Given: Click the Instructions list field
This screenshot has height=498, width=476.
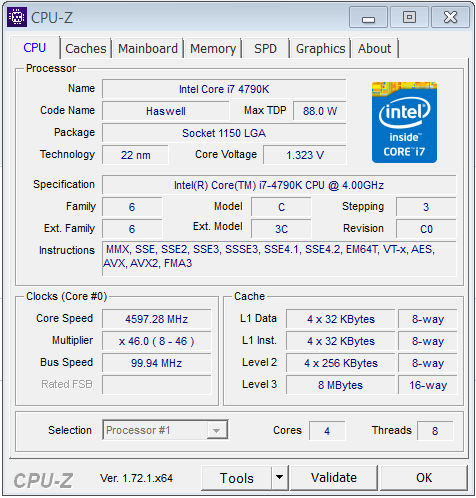Looking at the screenshot, I should (279, 259).
